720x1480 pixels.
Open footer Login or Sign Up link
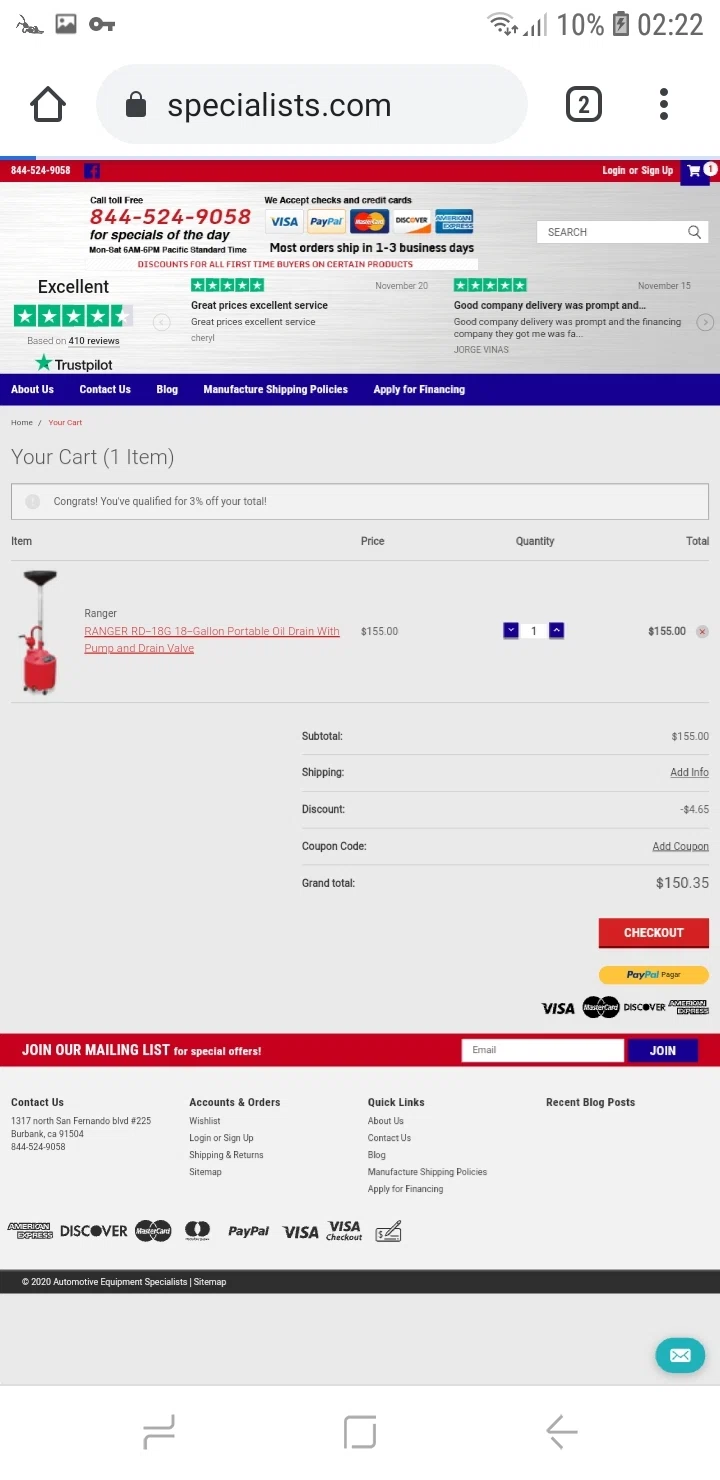click(x=221, y=1138)
